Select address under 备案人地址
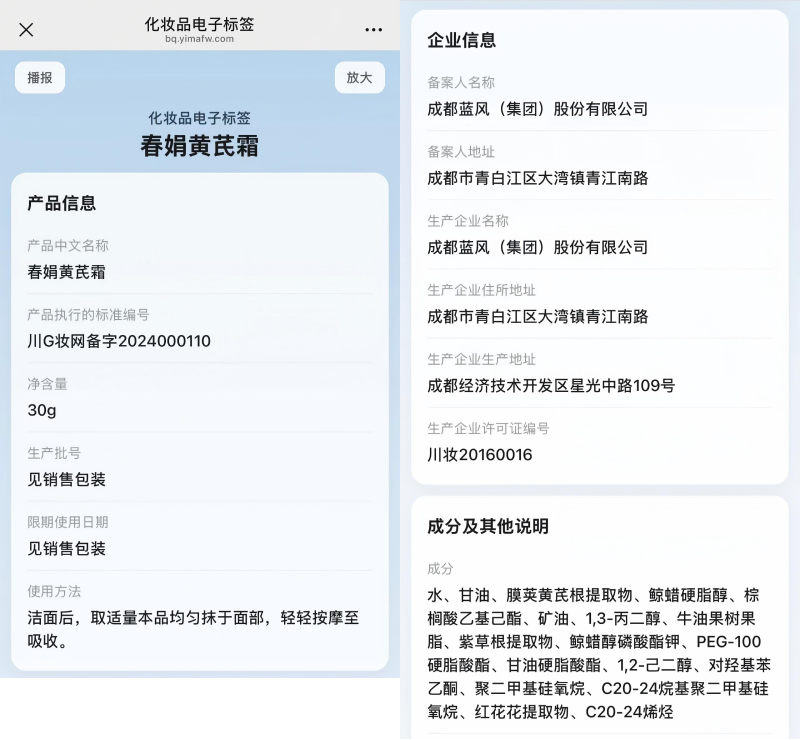Image resolution: width=800 pixels, height=740 pixels. [538, 178]
